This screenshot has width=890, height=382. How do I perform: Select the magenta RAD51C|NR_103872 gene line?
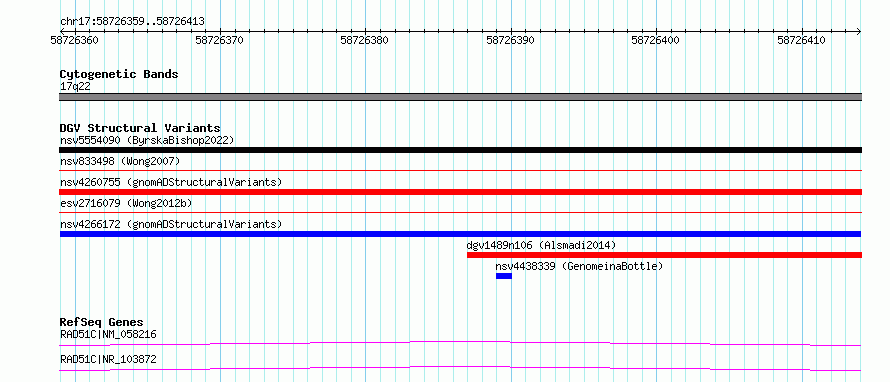460,368
